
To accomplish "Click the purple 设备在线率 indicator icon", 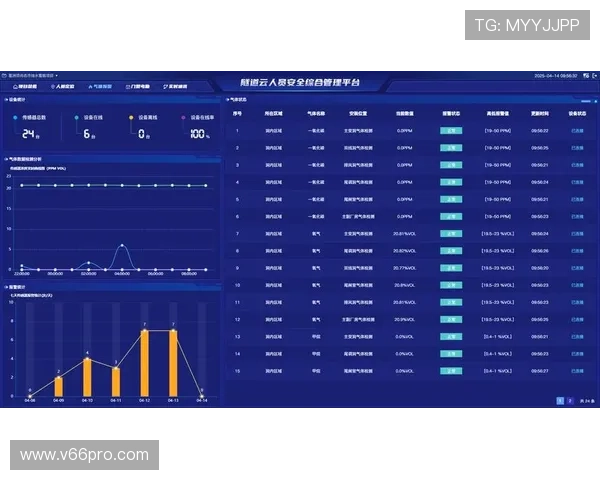I will [x=183, y=117].
